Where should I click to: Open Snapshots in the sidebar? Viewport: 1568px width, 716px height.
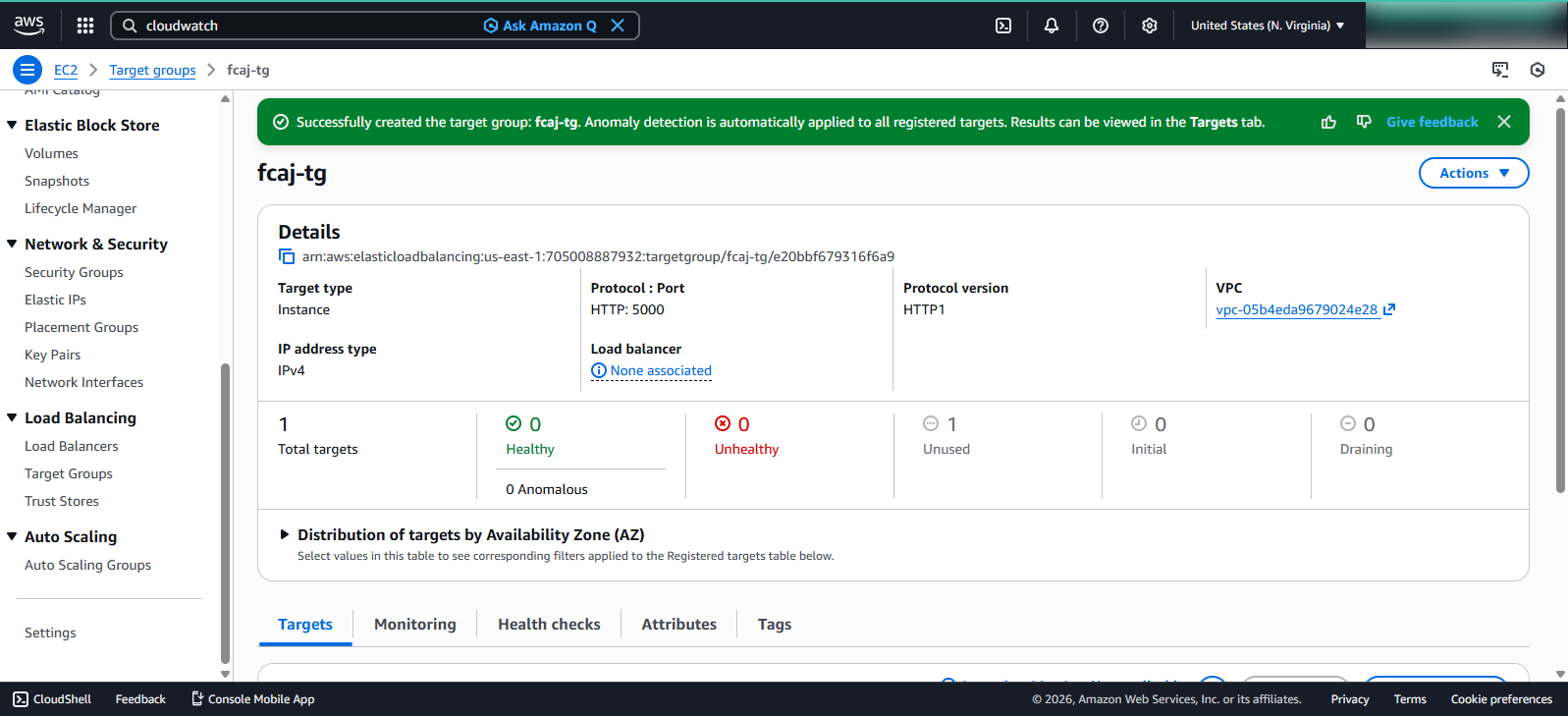coord(57,181)
